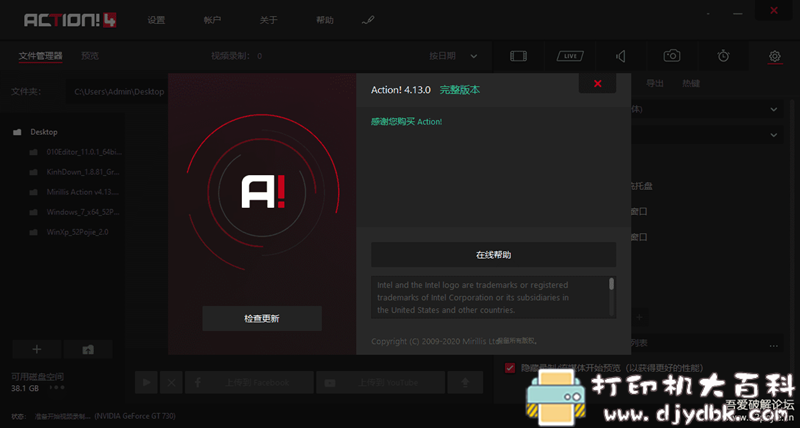The image size is (800, 428).
Task: Select Mirillis Action v4.13... folder
Action: click(x=82, y=192)
